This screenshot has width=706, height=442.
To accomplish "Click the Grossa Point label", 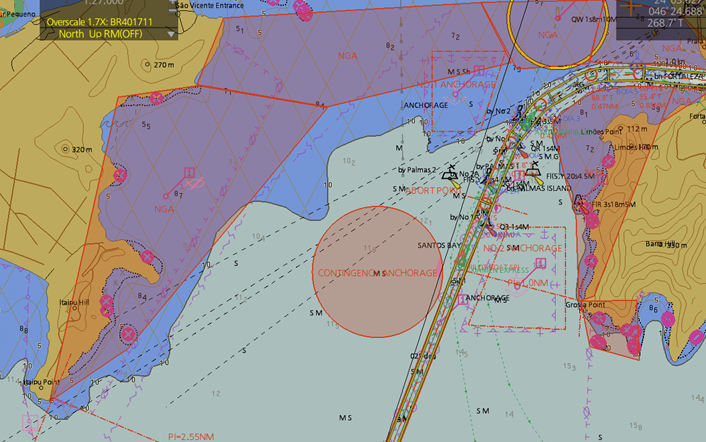I will pyautogui.click(x=588, y=304).
